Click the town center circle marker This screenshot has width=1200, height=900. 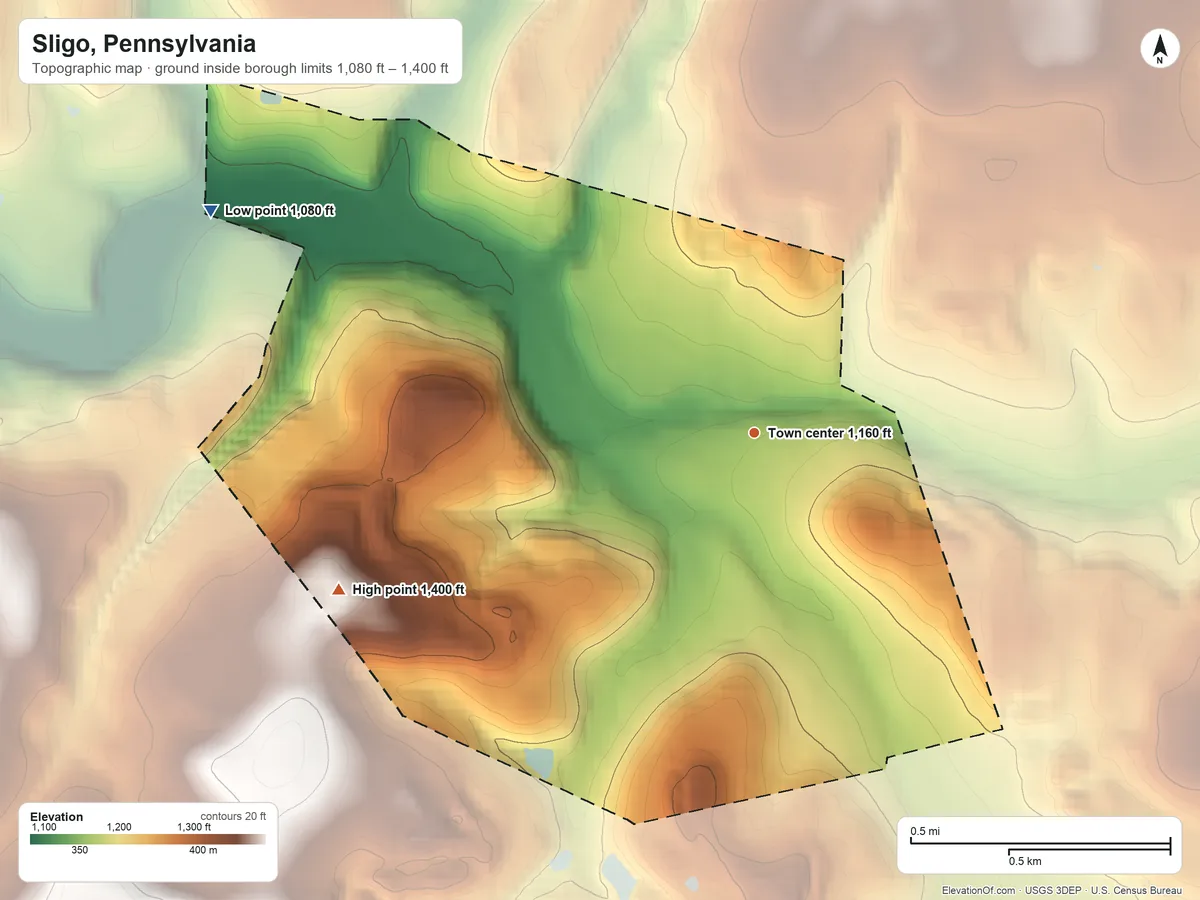(x=754, y=433)
